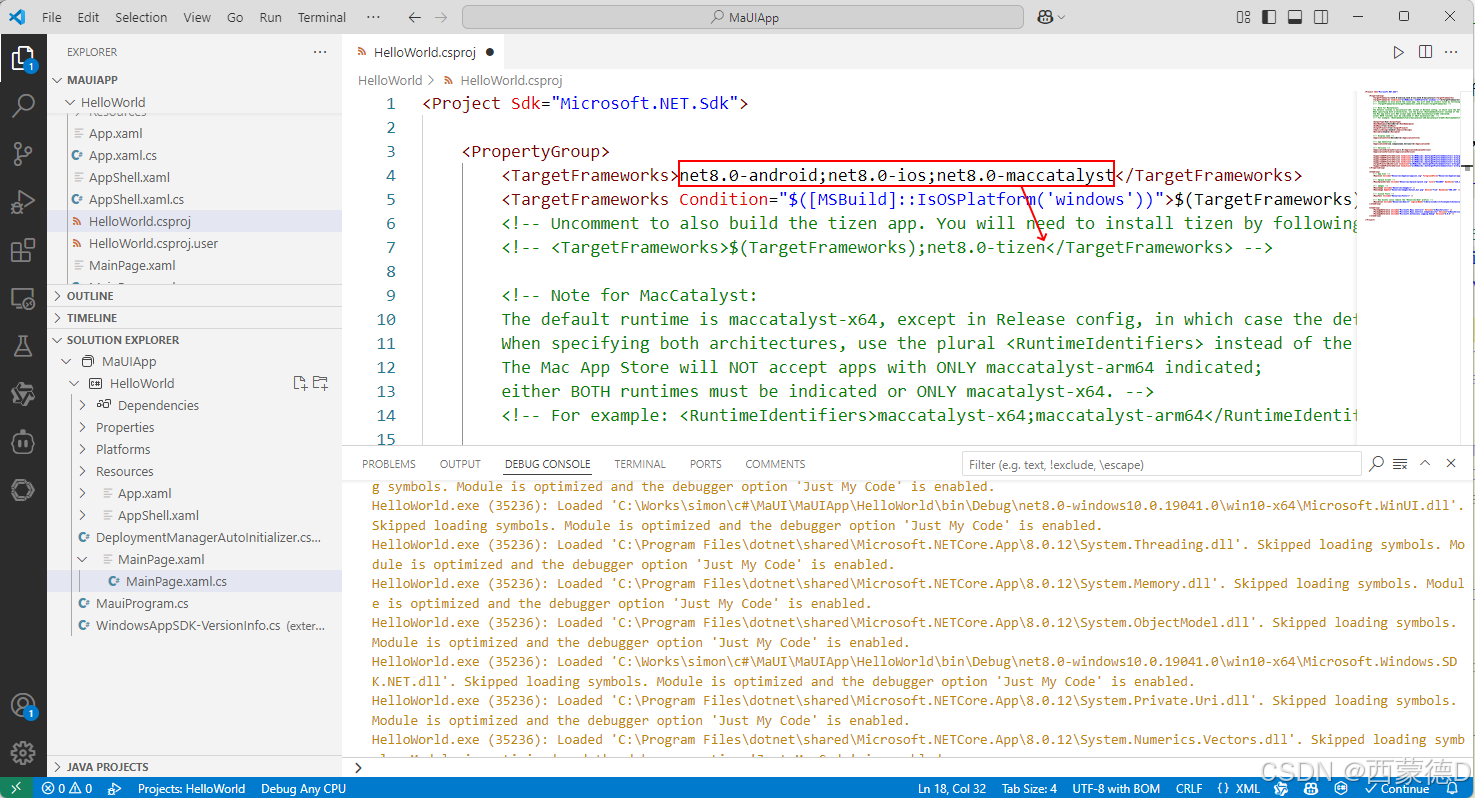
Task: Open the Testing flask icon
Action: click(22, 346)
